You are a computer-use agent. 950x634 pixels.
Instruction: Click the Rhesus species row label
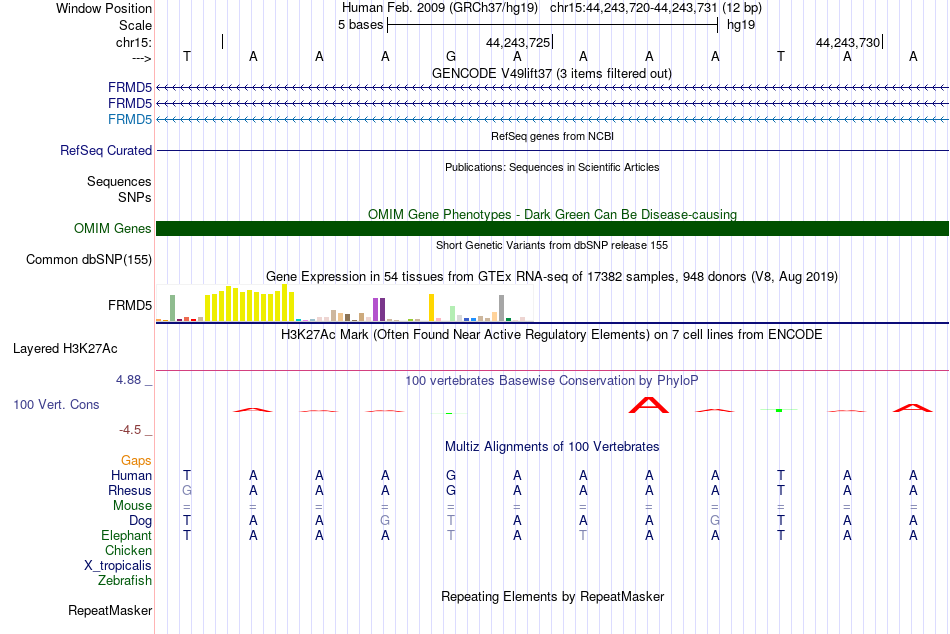(130, 490)
